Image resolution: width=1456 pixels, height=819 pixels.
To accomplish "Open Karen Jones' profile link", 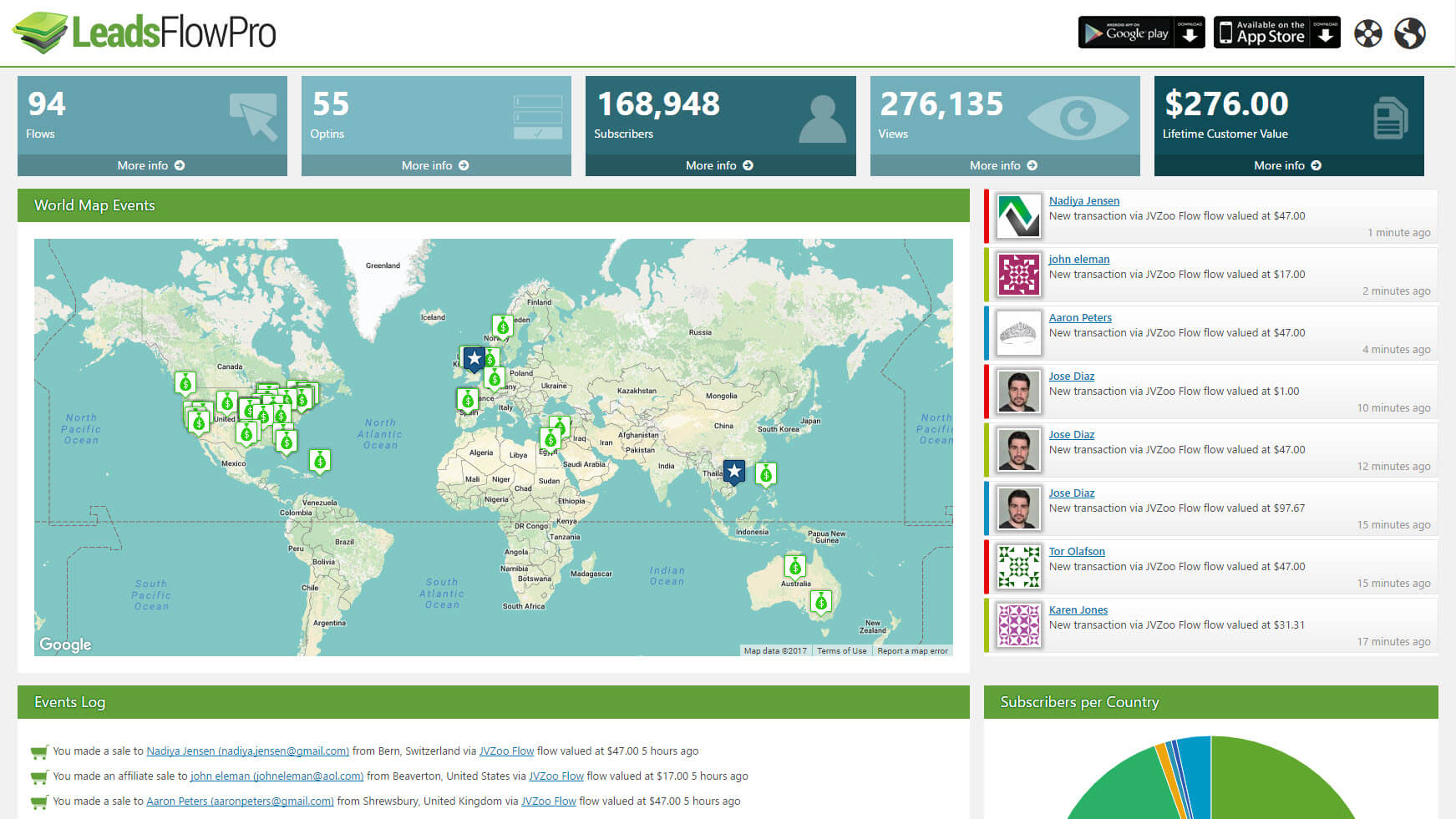I will [x=1078, y=609].
